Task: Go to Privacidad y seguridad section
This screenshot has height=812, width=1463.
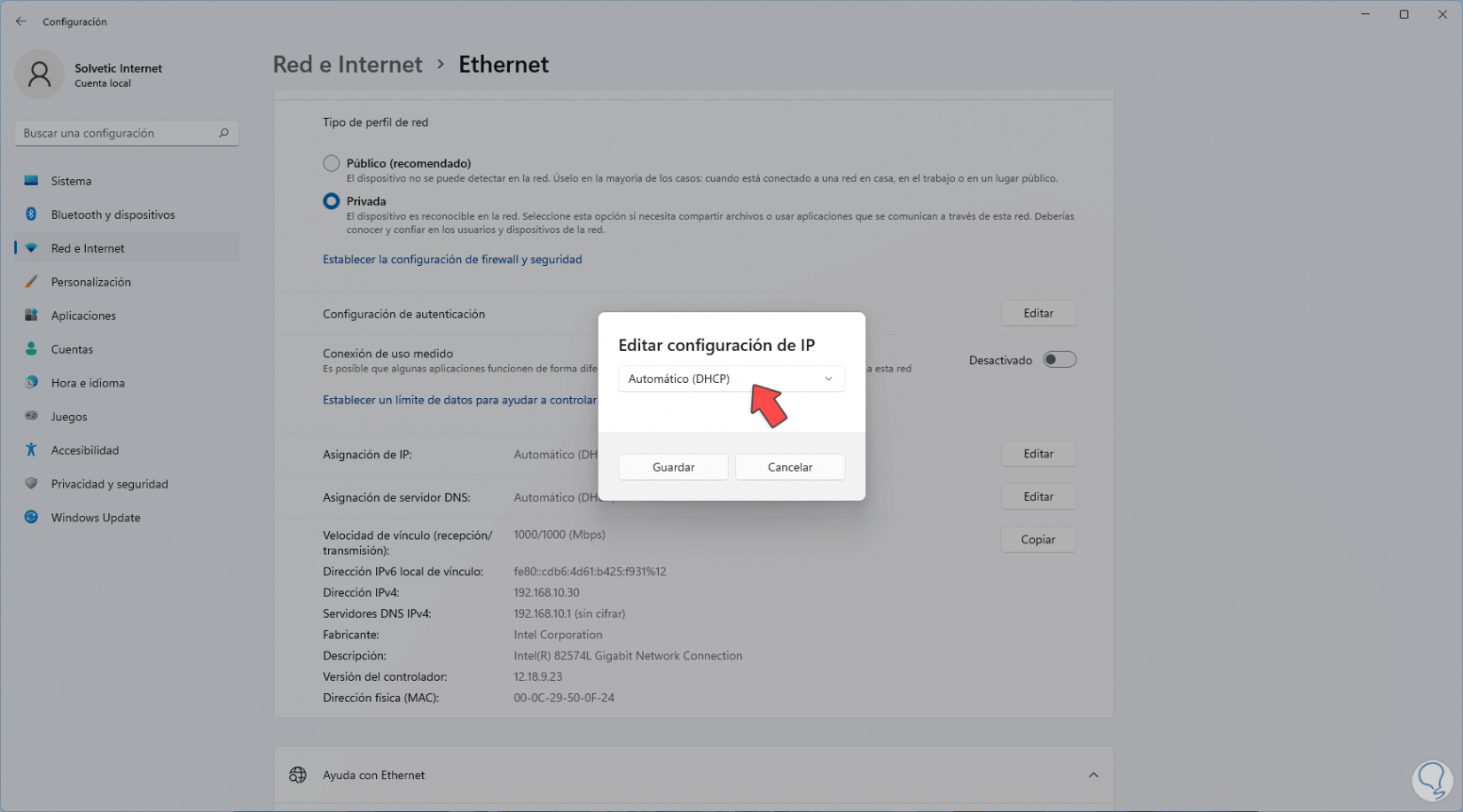Action: 109,484
